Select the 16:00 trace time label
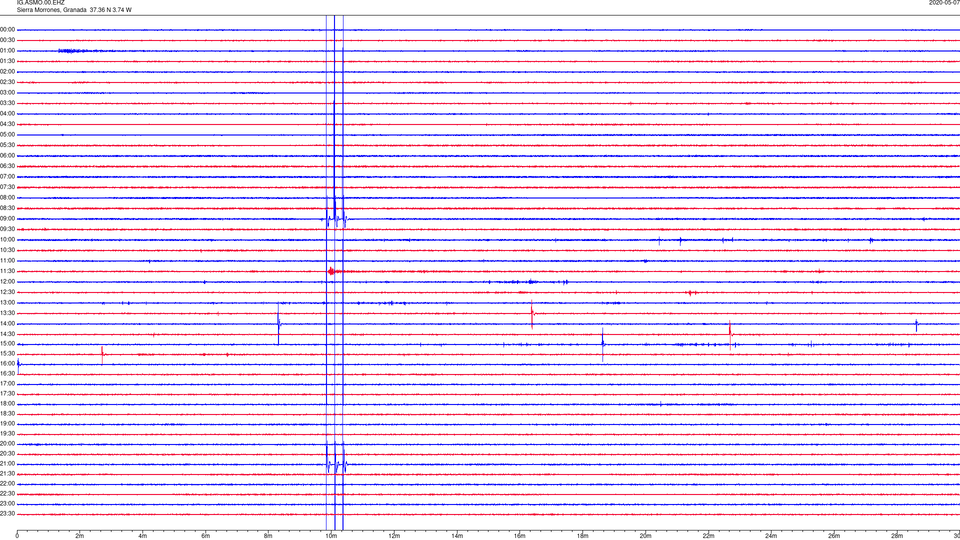This screenshot has height=540, width=960. point(7,363)
